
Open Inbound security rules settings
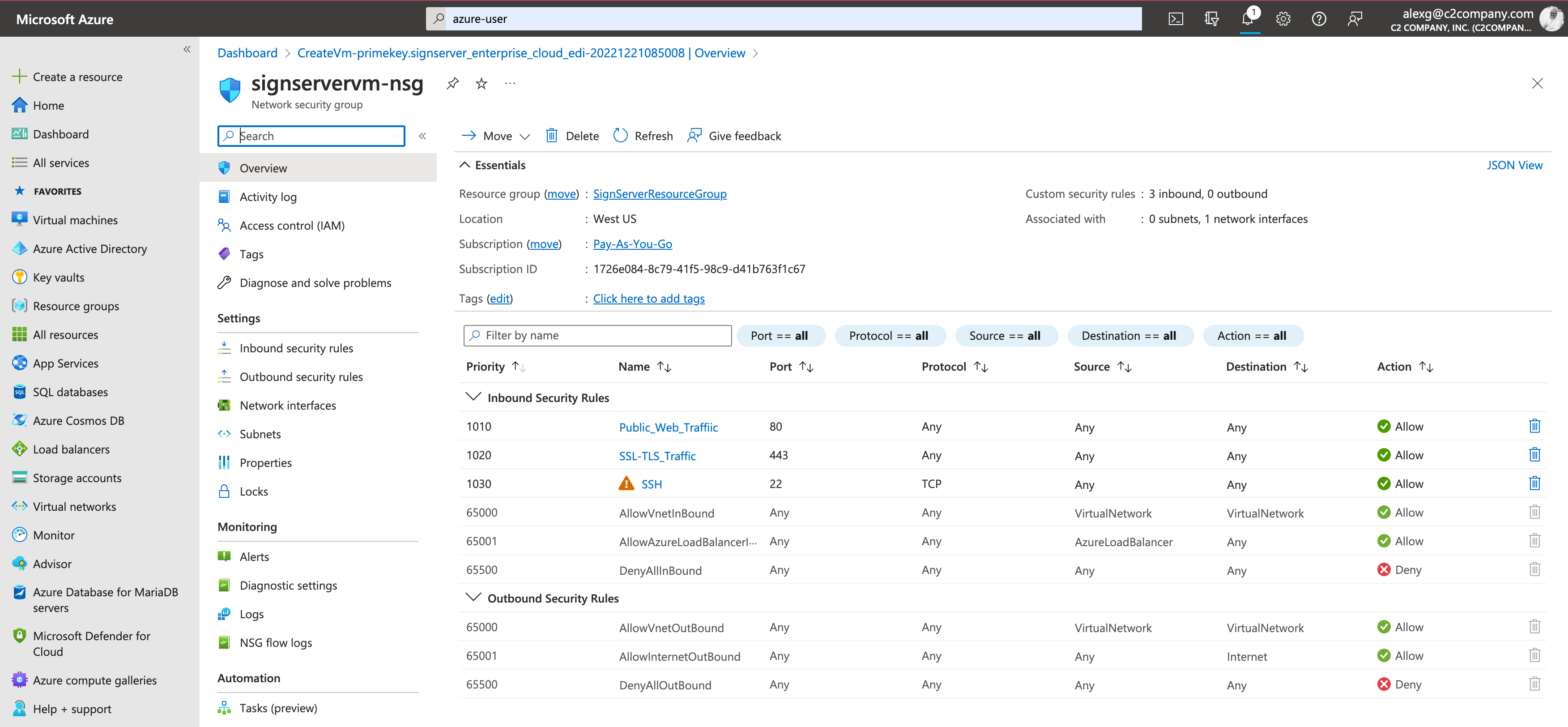coord(296,348)
